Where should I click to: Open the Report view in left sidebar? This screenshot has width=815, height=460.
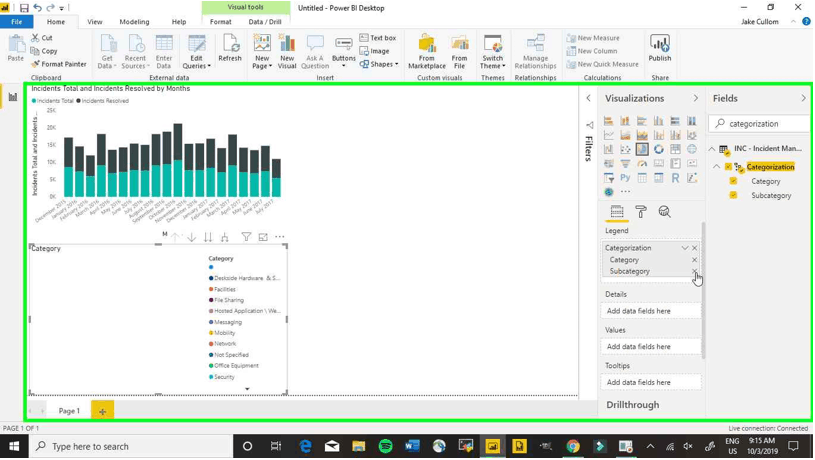12,97
